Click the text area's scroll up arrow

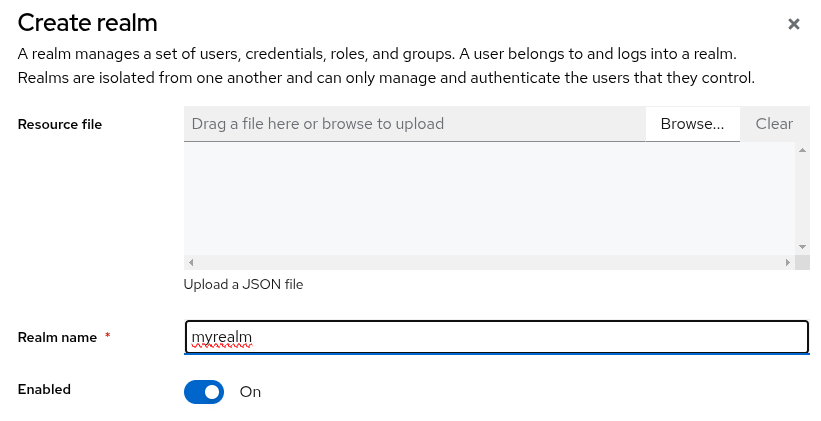click(x=802, y=150)
